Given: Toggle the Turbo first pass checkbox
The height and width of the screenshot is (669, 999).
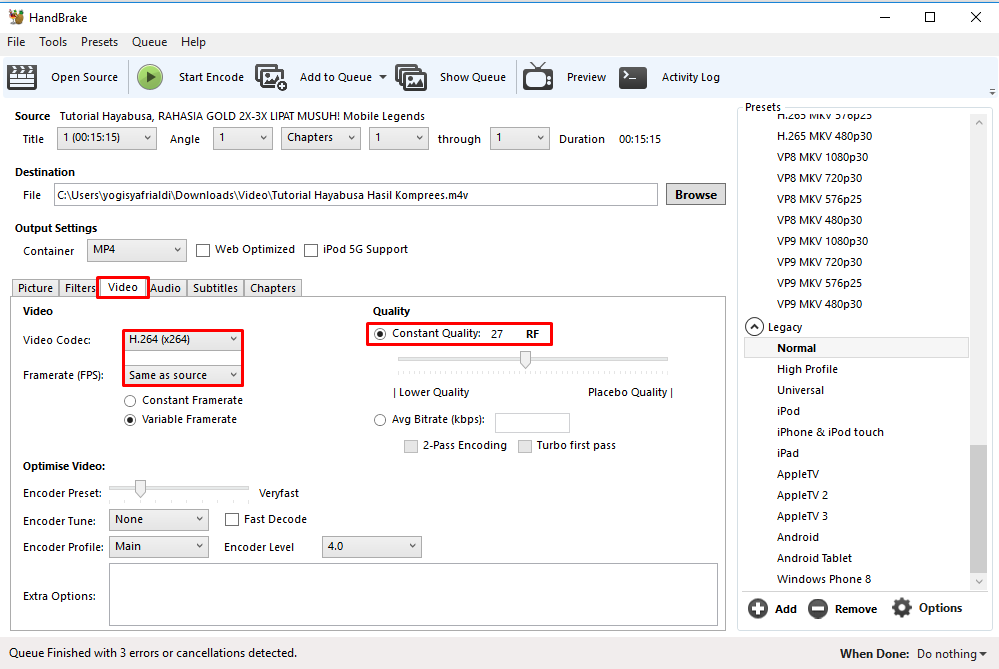Looking at the screenshot, I should [x=525, y=446].
